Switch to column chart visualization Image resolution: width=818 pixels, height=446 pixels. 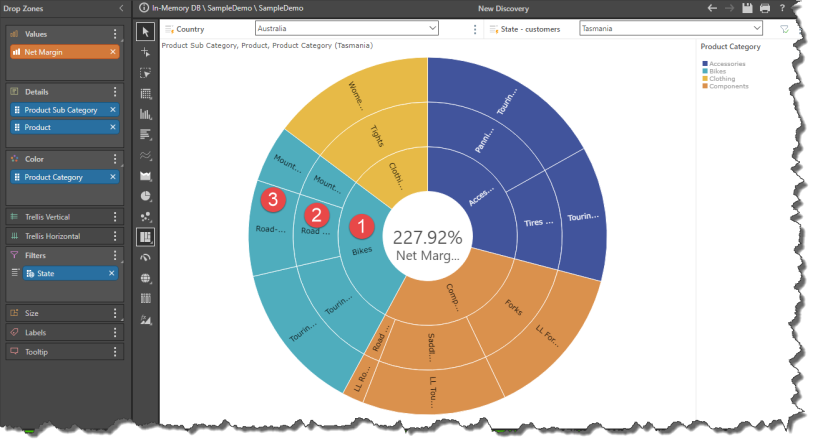click(x=146, y=114)
